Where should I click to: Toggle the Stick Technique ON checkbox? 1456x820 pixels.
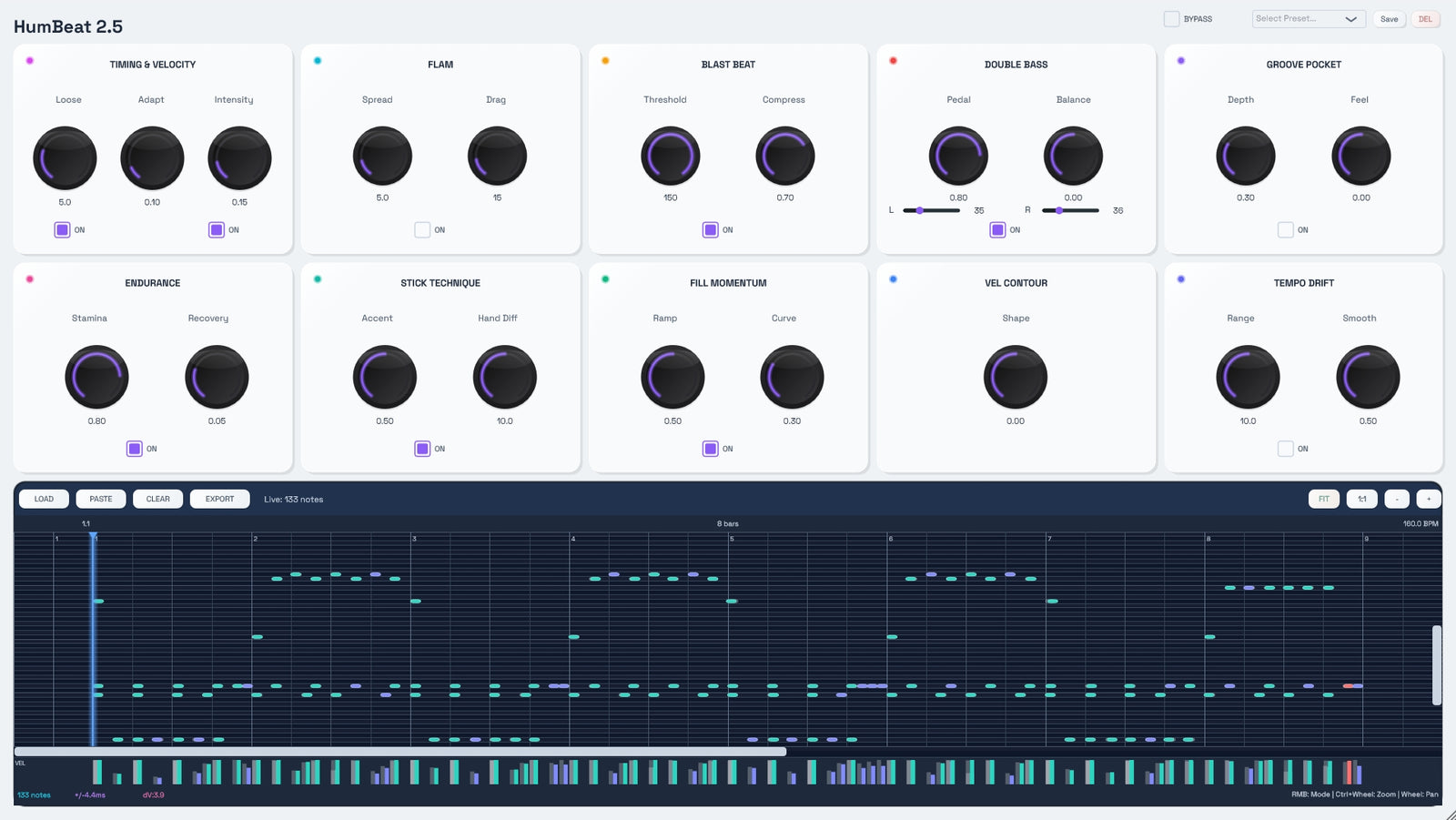click(422, 448)
